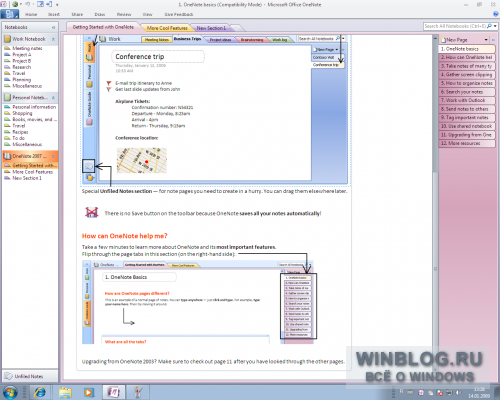Open Internet Explorer from the taskbar
The width and height of the screenshot is (500, 400).
click(40, 392)
